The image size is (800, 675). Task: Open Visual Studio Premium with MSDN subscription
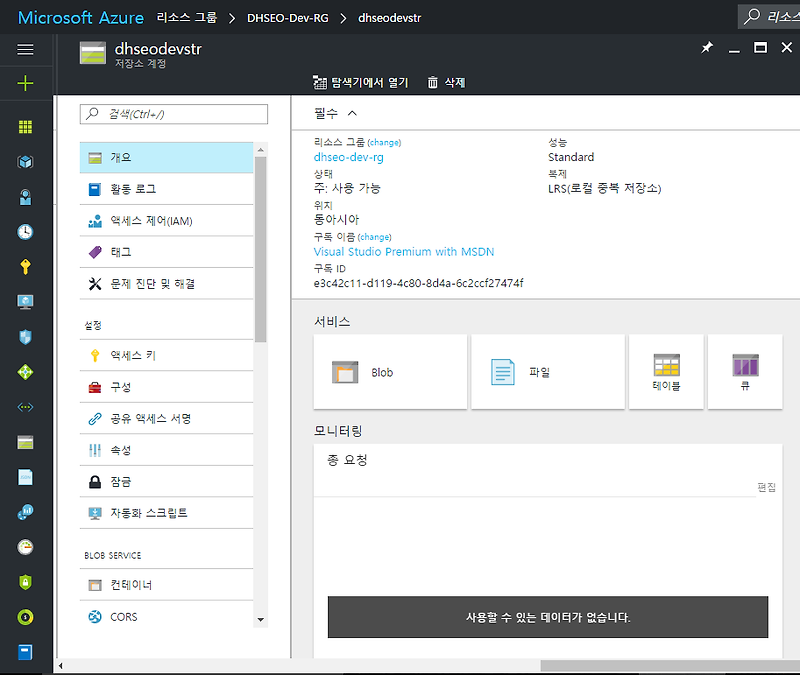tap(404, 252)
